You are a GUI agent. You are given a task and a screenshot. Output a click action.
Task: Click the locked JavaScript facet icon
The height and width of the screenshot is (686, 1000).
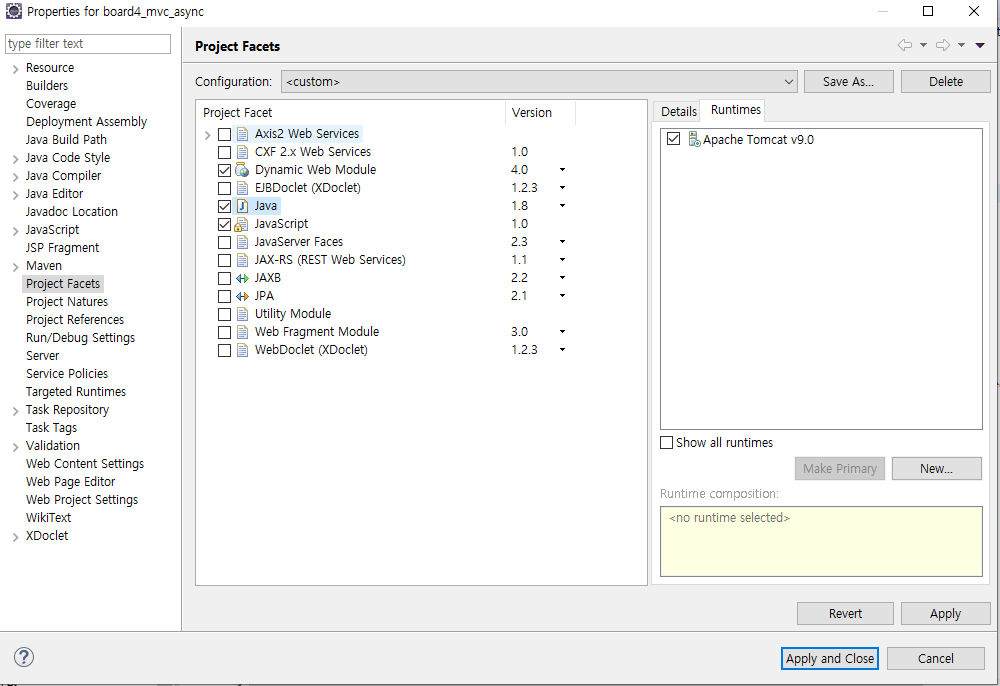click(x=241, y=224)
